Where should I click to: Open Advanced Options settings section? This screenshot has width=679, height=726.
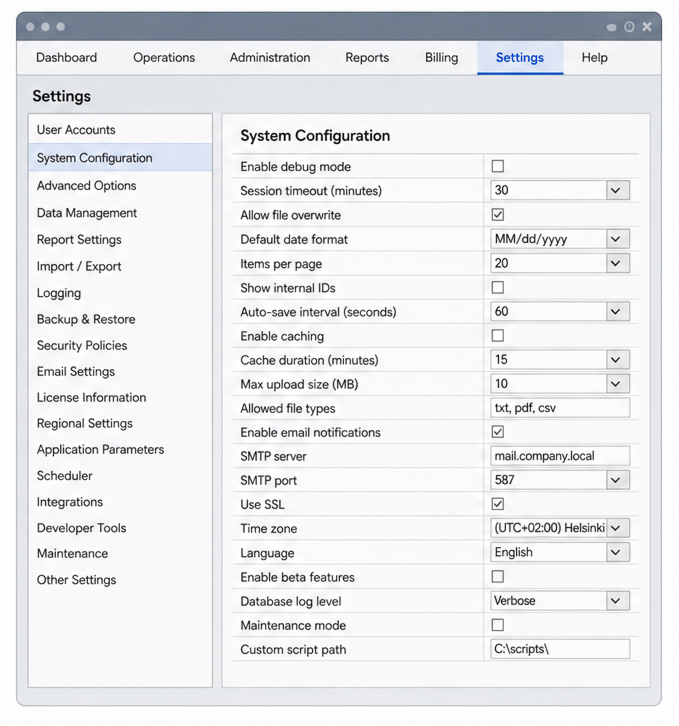tap(120, 185)
